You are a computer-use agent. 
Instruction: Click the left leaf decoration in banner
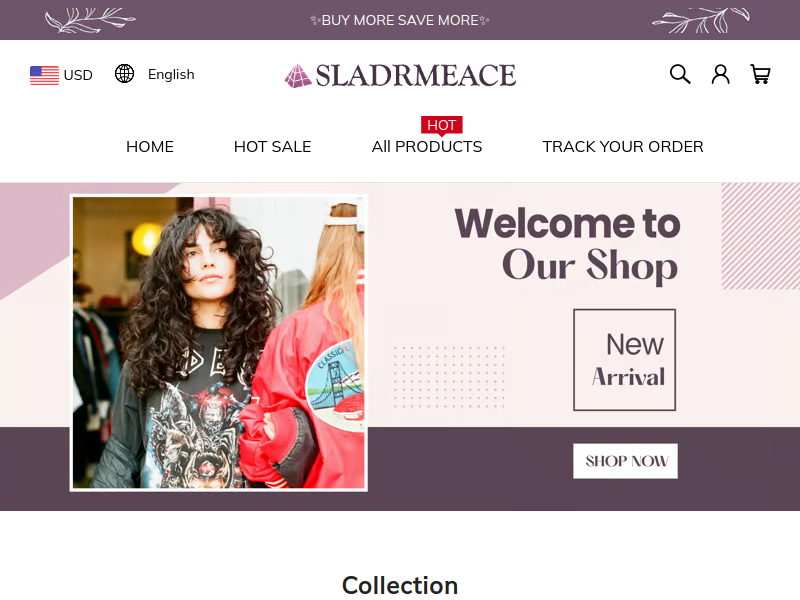pos(90,20)
